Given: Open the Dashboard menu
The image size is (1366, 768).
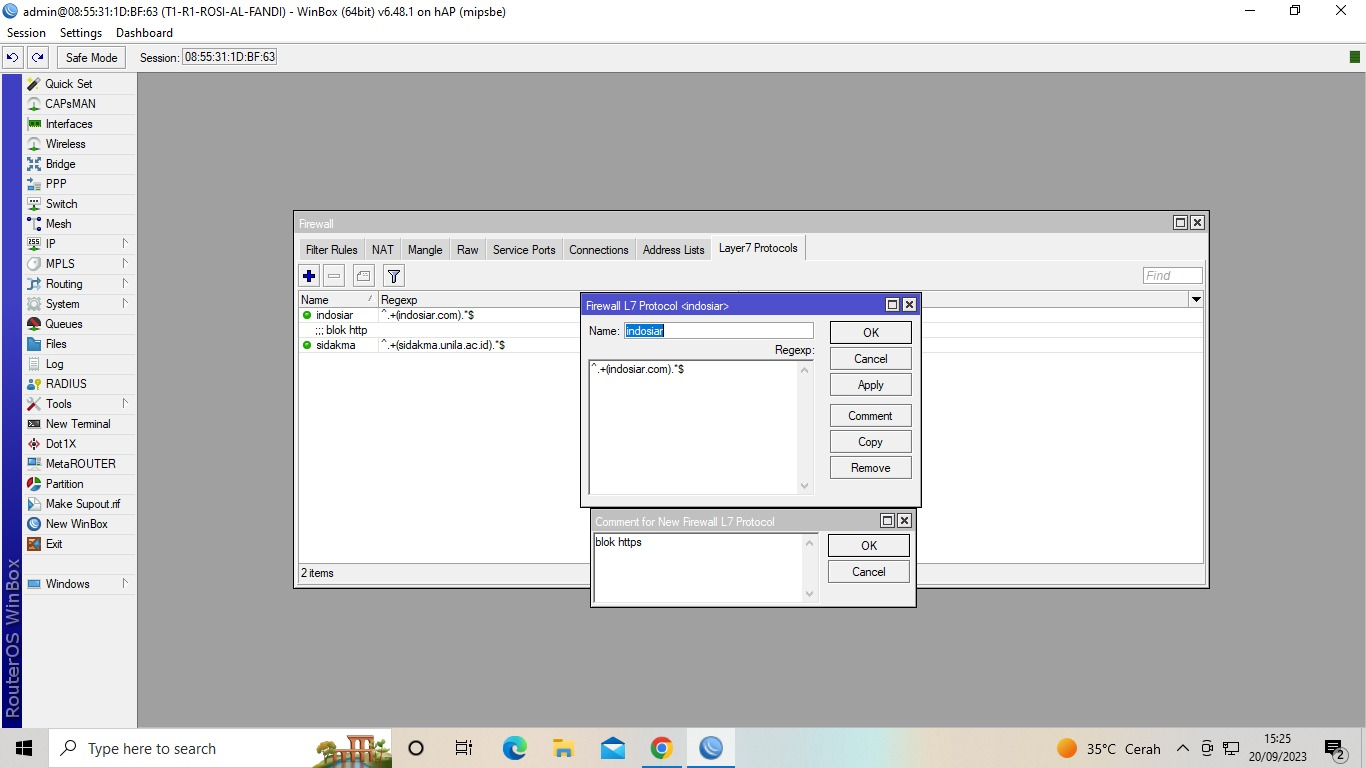Looking at the screenshot, I should pyautogui.click(x=144, y=33).
